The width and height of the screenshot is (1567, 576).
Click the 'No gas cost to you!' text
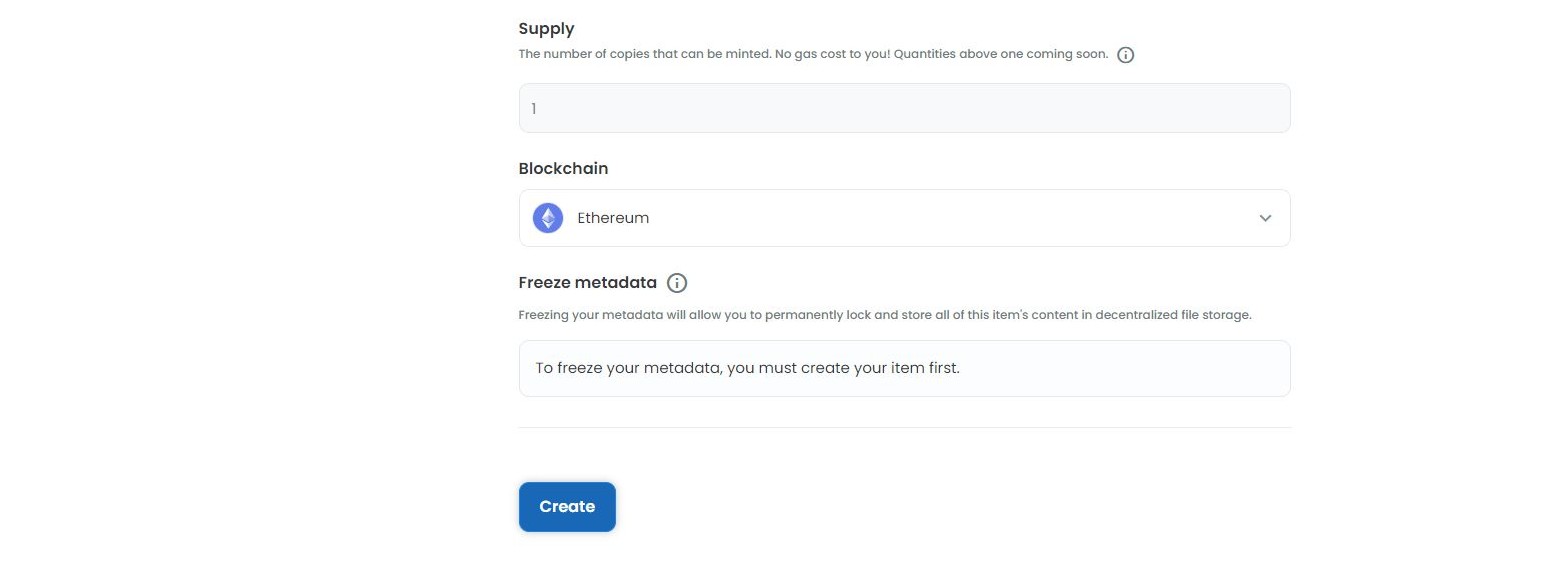tap(832, 54)
